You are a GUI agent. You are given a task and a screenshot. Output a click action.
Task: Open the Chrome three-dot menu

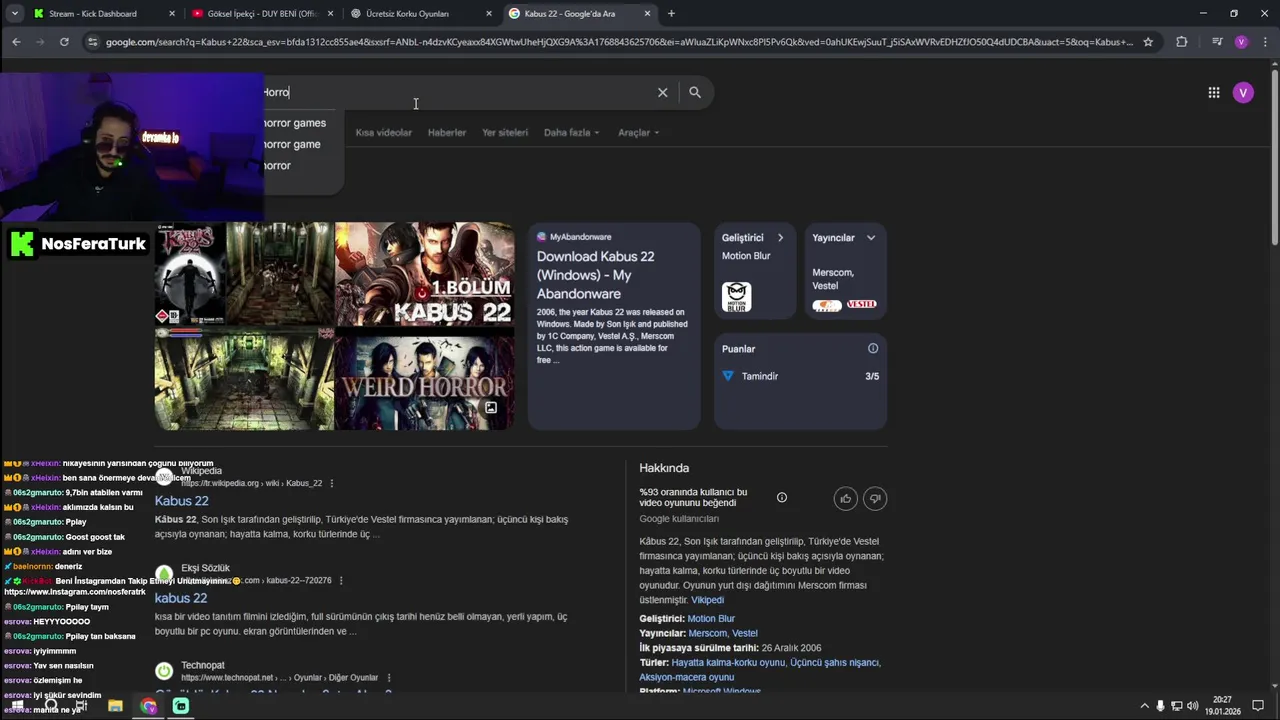pyautogui.click(x=1263, y=42)
